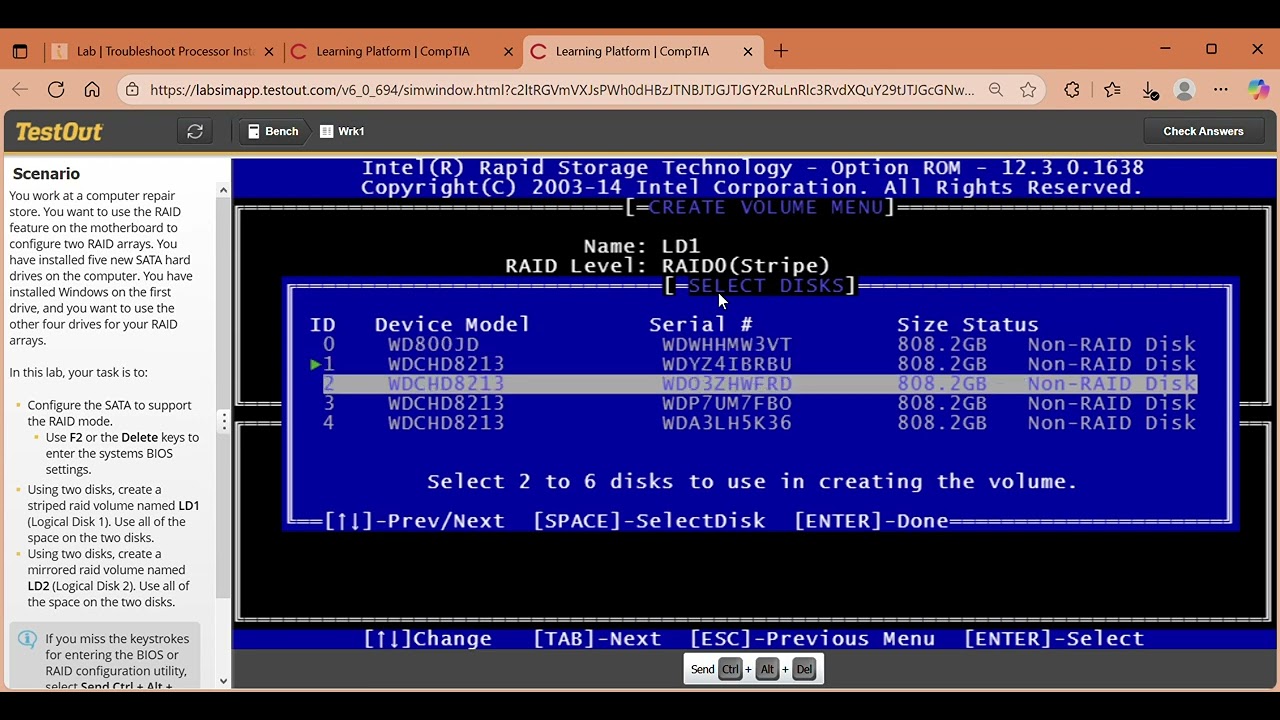Open the favorites list icon
The image size is (1280, 720).
pos(1112,90)
